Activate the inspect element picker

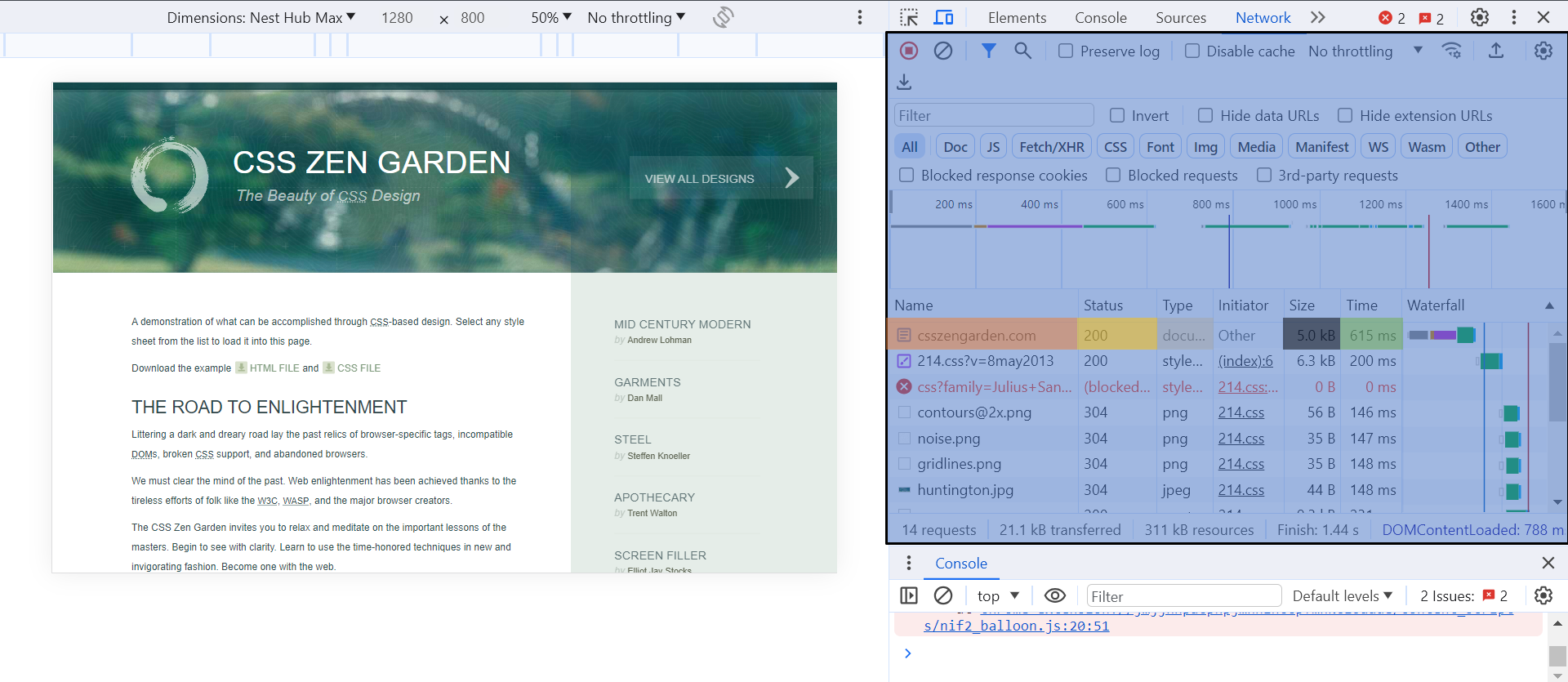click(909, 17)
